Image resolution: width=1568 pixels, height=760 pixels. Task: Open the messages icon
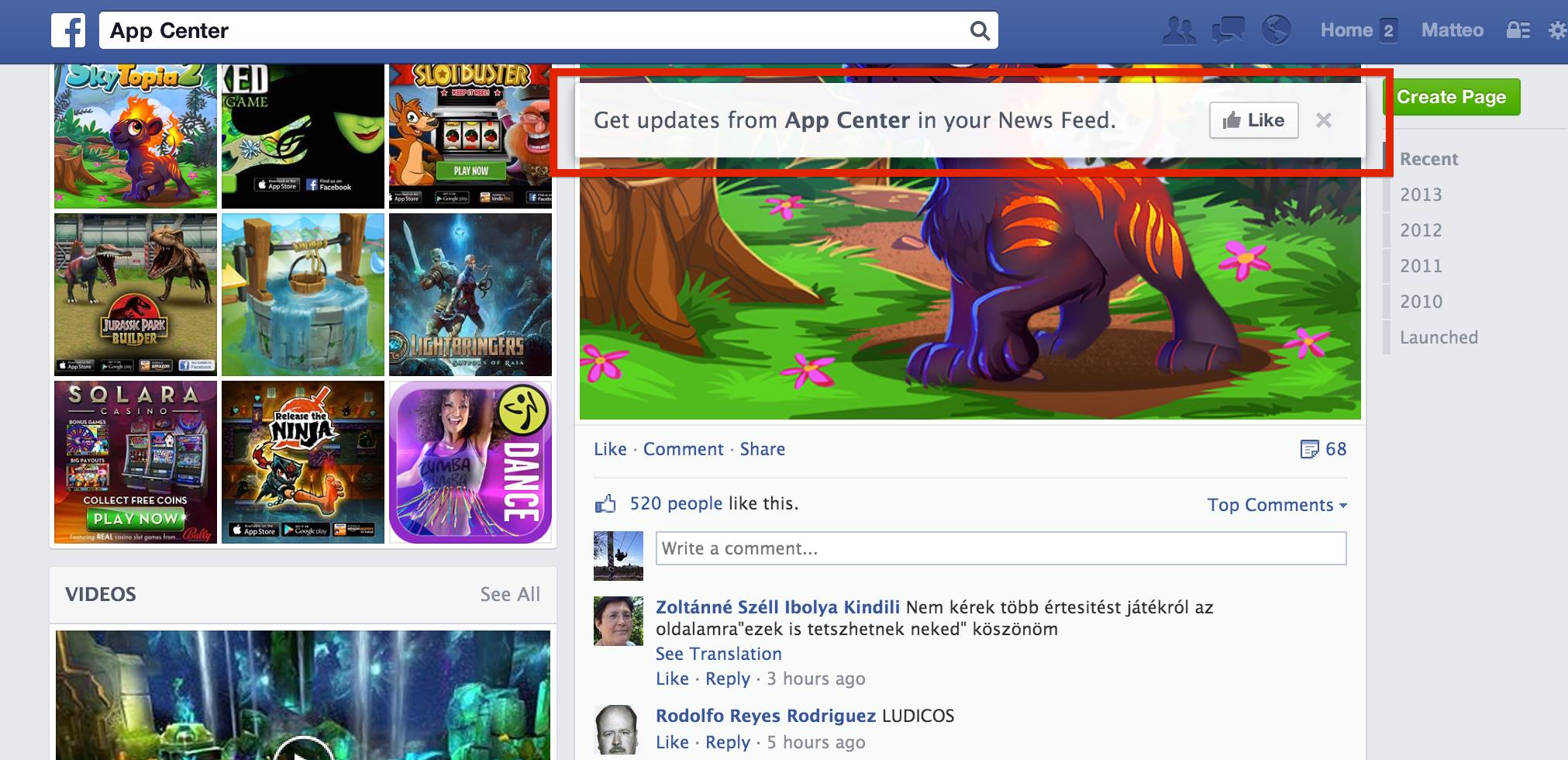coord(1228,31)
